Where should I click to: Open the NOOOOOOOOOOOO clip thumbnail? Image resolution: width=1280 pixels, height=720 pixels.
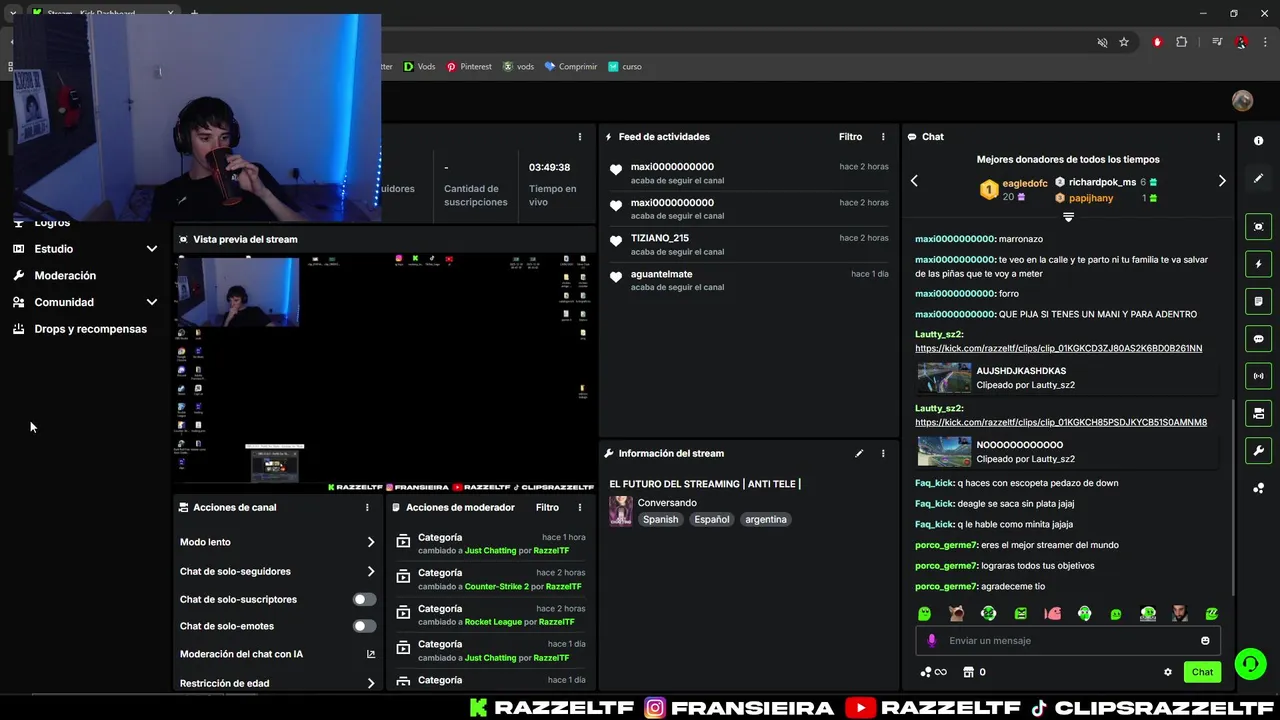pos(944,452)
